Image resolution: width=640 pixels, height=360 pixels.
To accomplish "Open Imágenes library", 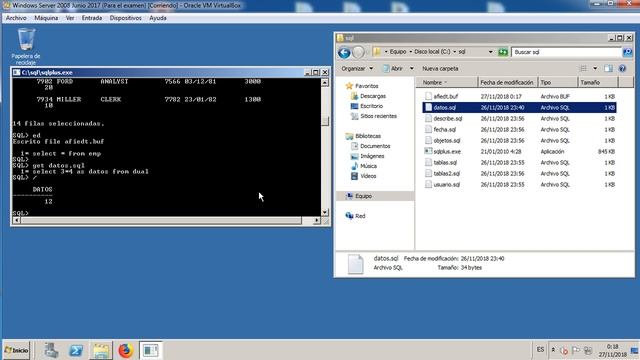I will click(x=371, y=156).
